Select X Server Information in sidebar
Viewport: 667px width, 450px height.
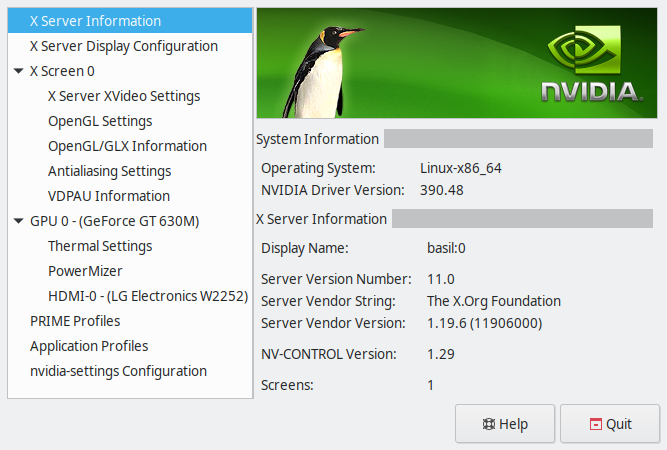click(95, 21)
